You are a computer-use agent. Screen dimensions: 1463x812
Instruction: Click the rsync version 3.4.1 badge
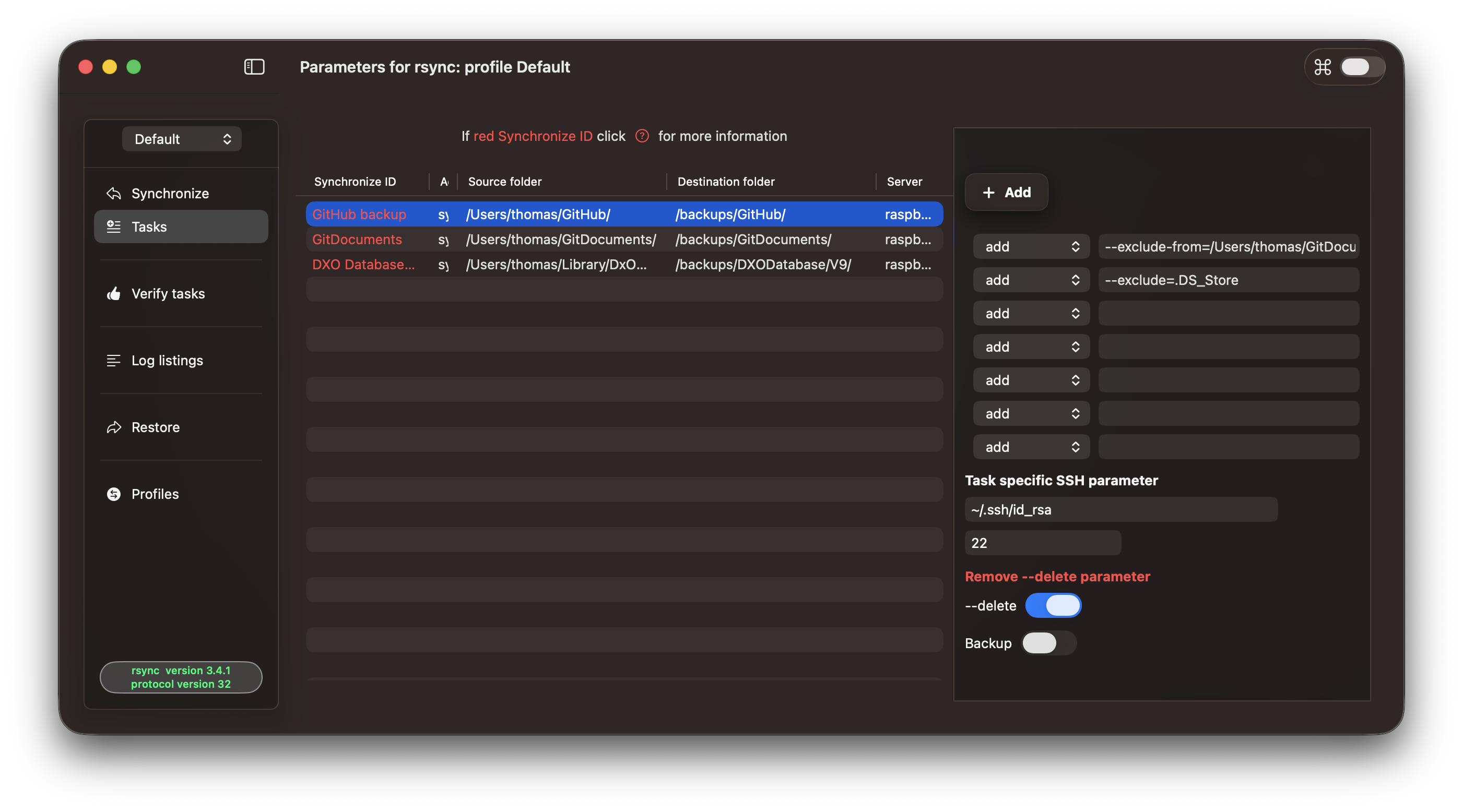181,677
